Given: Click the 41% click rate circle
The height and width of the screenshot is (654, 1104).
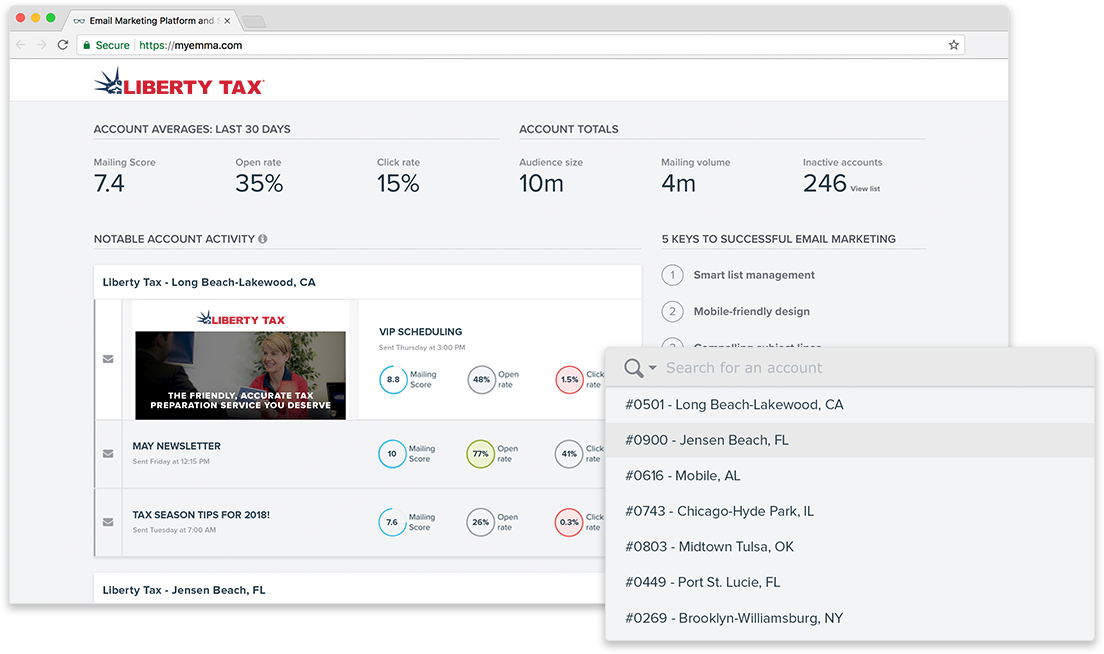Looking at the screenshot, I should (x=569, y=453).
